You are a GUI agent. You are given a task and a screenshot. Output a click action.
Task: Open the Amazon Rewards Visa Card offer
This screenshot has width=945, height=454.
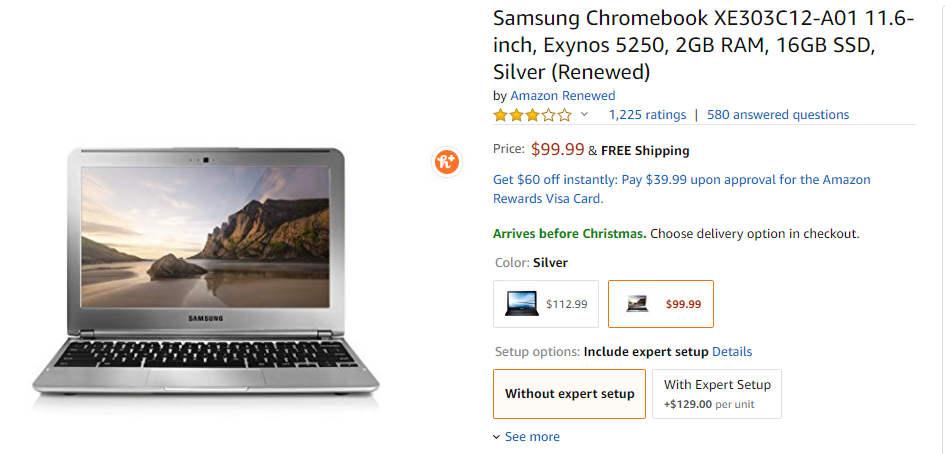(x=681, y=189)
